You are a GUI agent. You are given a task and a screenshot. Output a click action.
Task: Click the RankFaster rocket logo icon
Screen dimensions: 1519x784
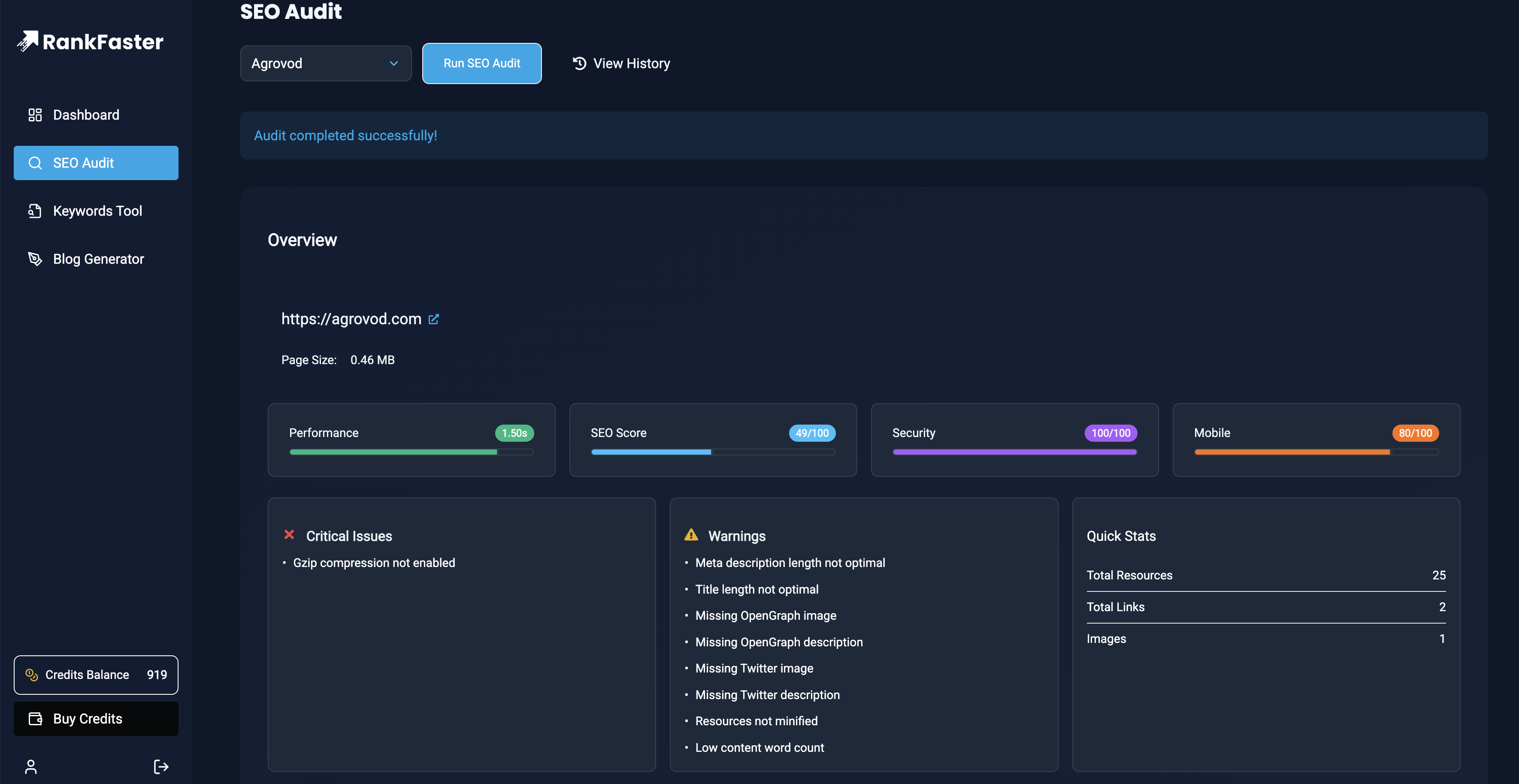[28, 41]
